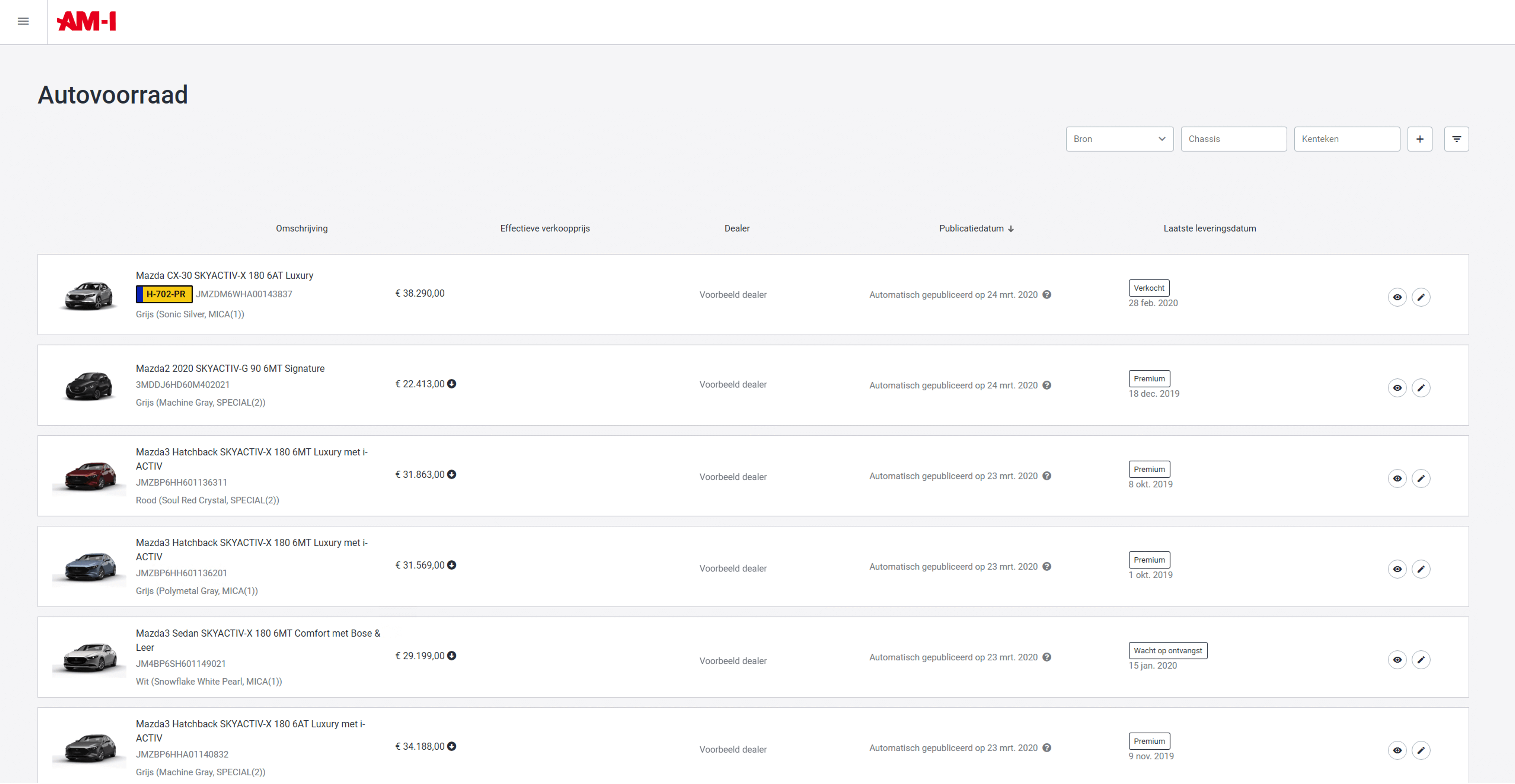The width and height of the screenshot is (1515, 784).
Task: Sort by Publicatiedatum column arrow
Action: [x=1011, y=229]
